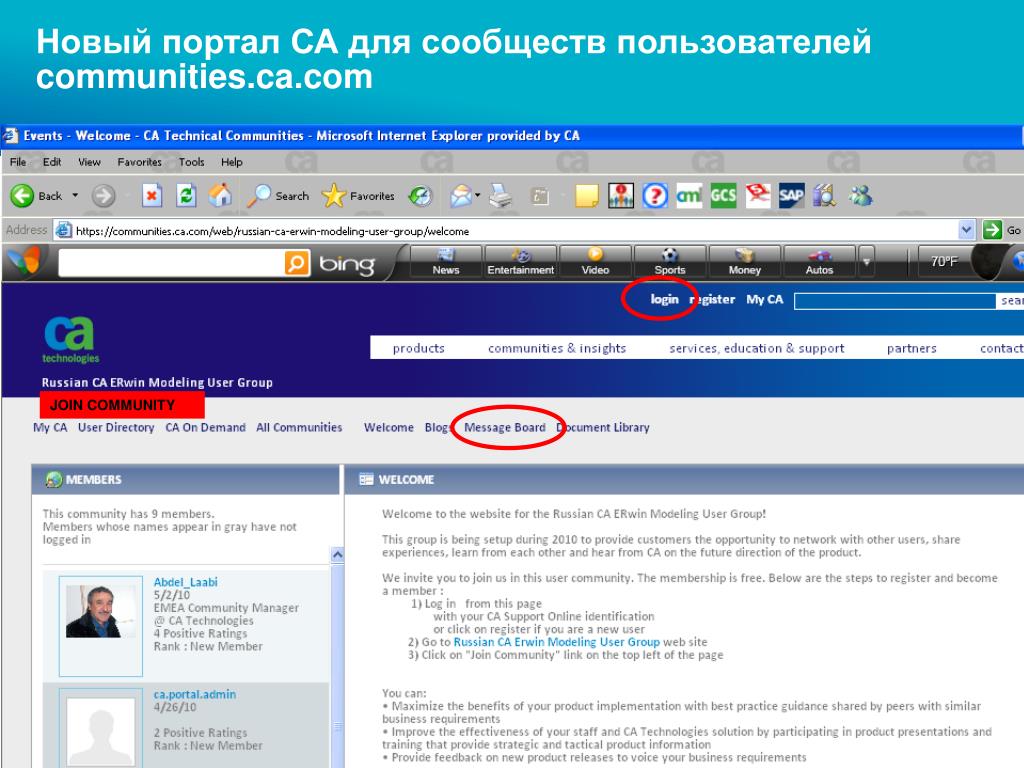
Task: Open the Back button history dropdown arrow
Action: point(75,195)
